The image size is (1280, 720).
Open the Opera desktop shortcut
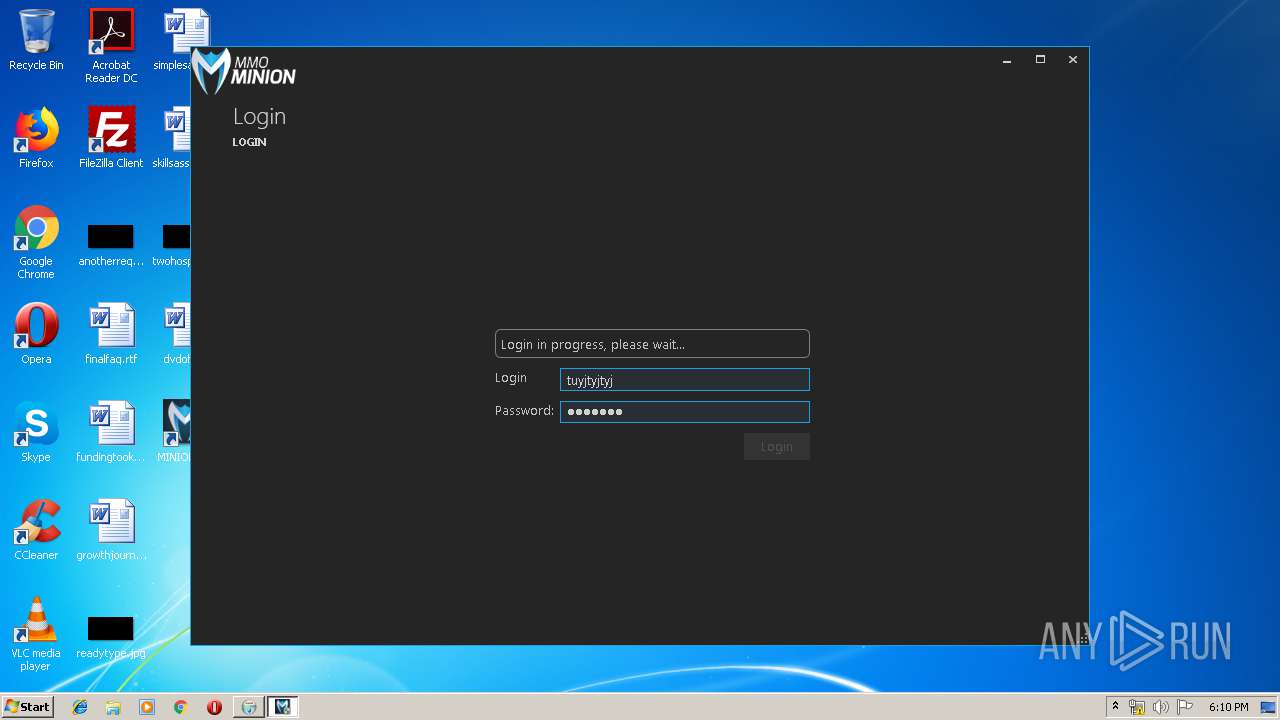[36, 334]
